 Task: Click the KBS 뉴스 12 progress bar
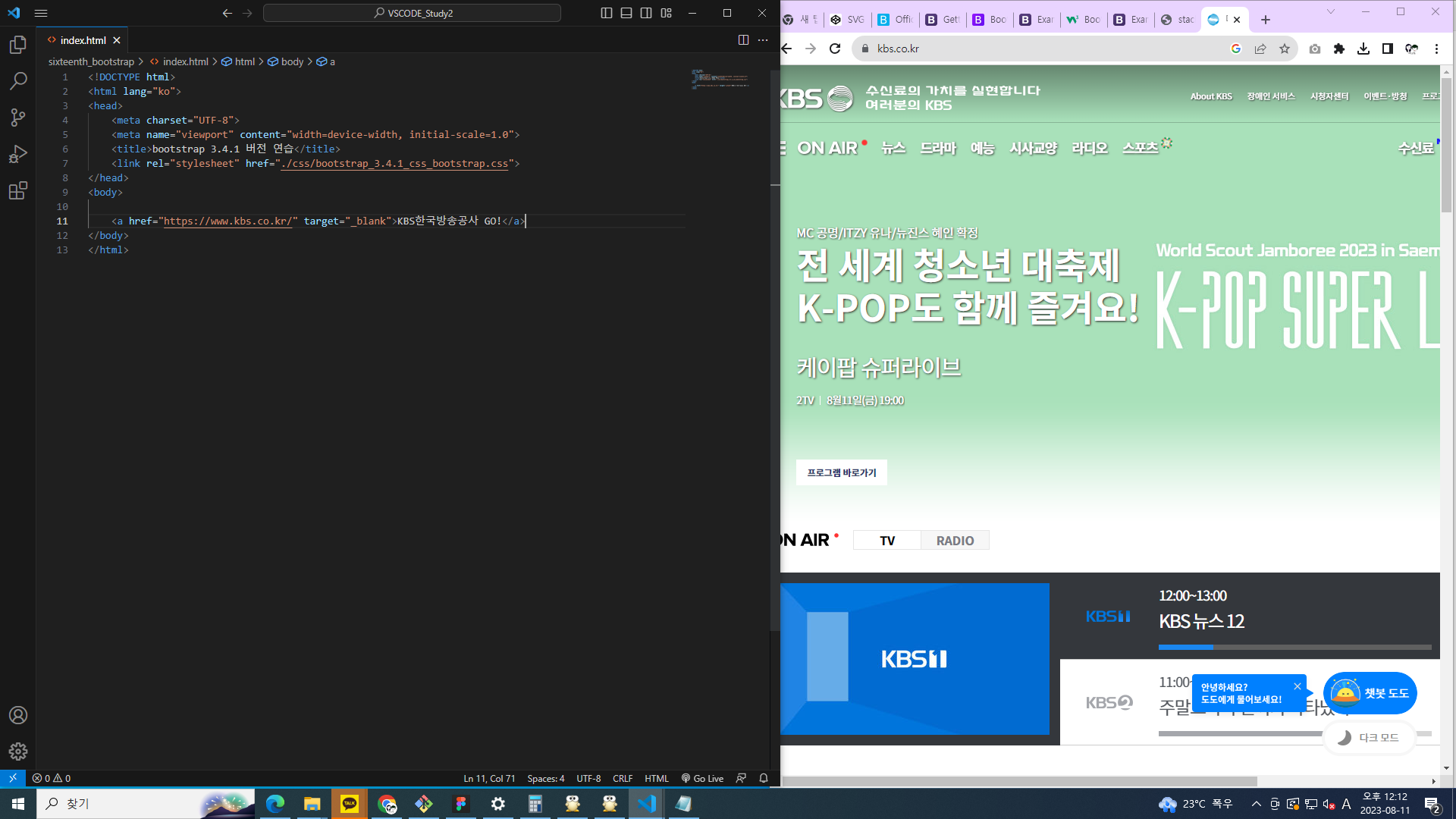click(x=1294, y=648)
